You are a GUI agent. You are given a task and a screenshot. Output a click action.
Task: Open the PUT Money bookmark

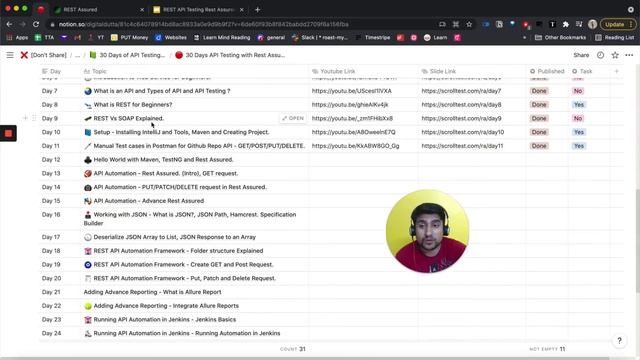pos(129,38)
